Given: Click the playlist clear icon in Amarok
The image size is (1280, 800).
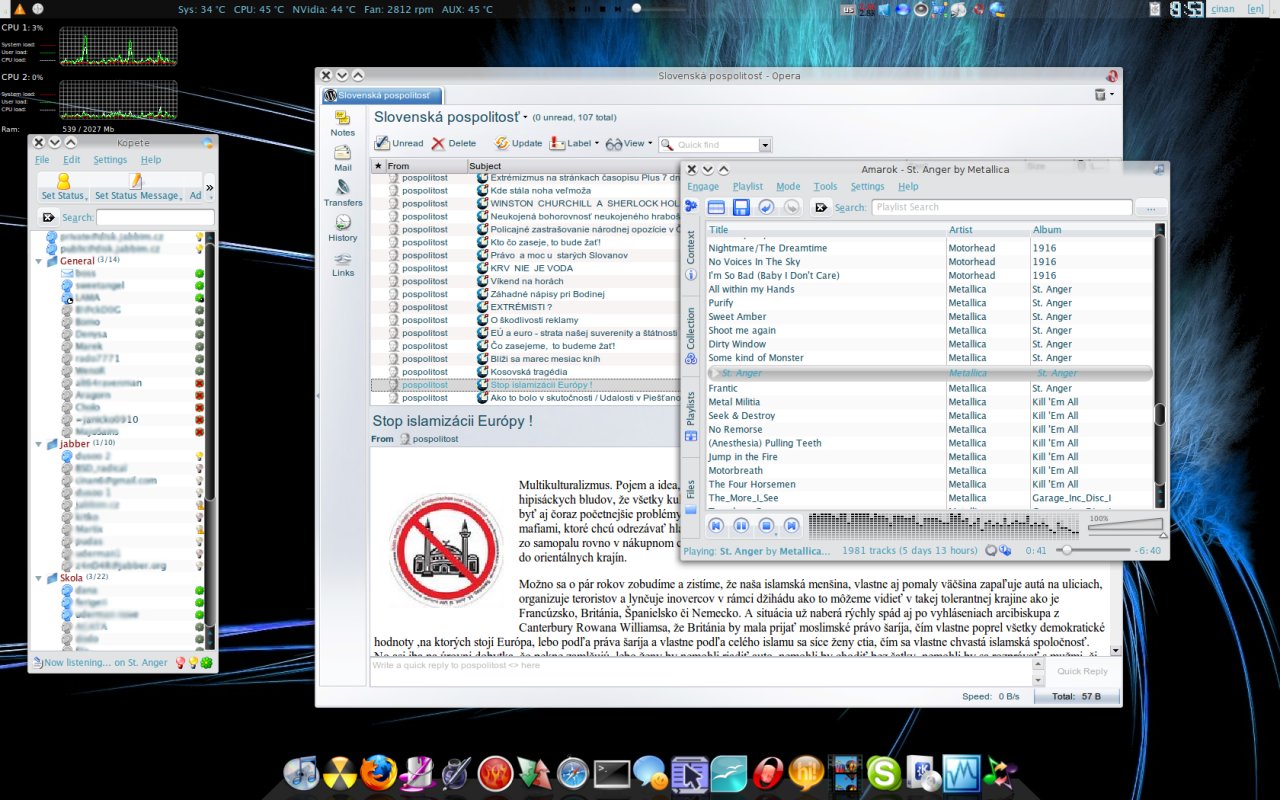Looking at the screenshot, I should [x=716, y=207].
